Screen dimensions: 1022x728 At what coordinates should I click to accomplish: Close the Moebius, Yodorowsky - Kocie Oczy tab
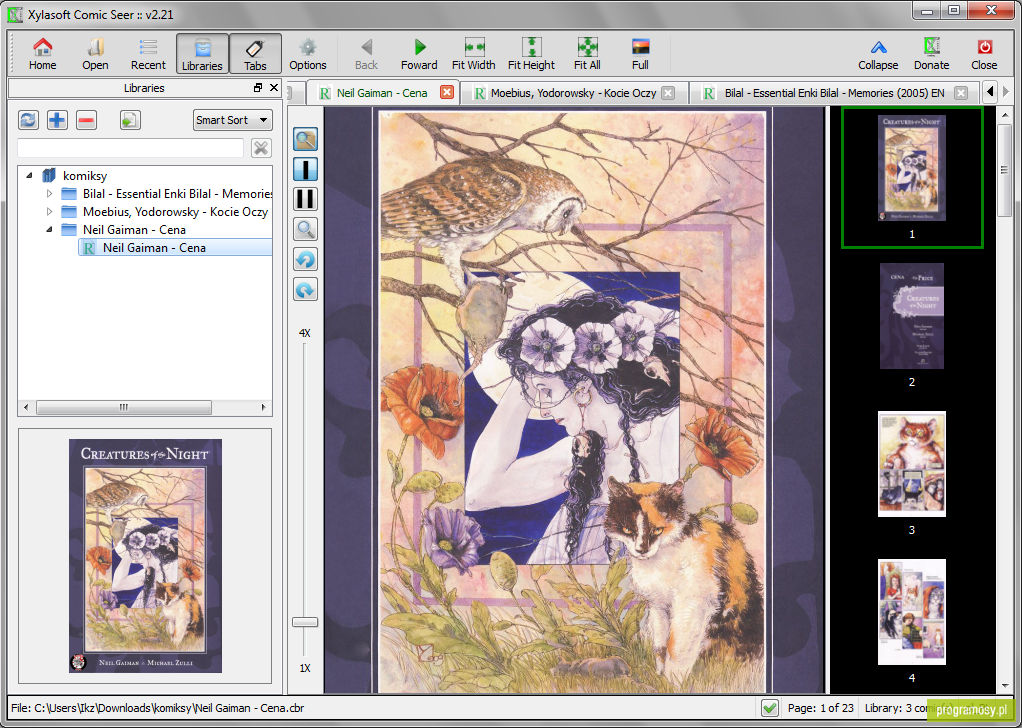668,93
